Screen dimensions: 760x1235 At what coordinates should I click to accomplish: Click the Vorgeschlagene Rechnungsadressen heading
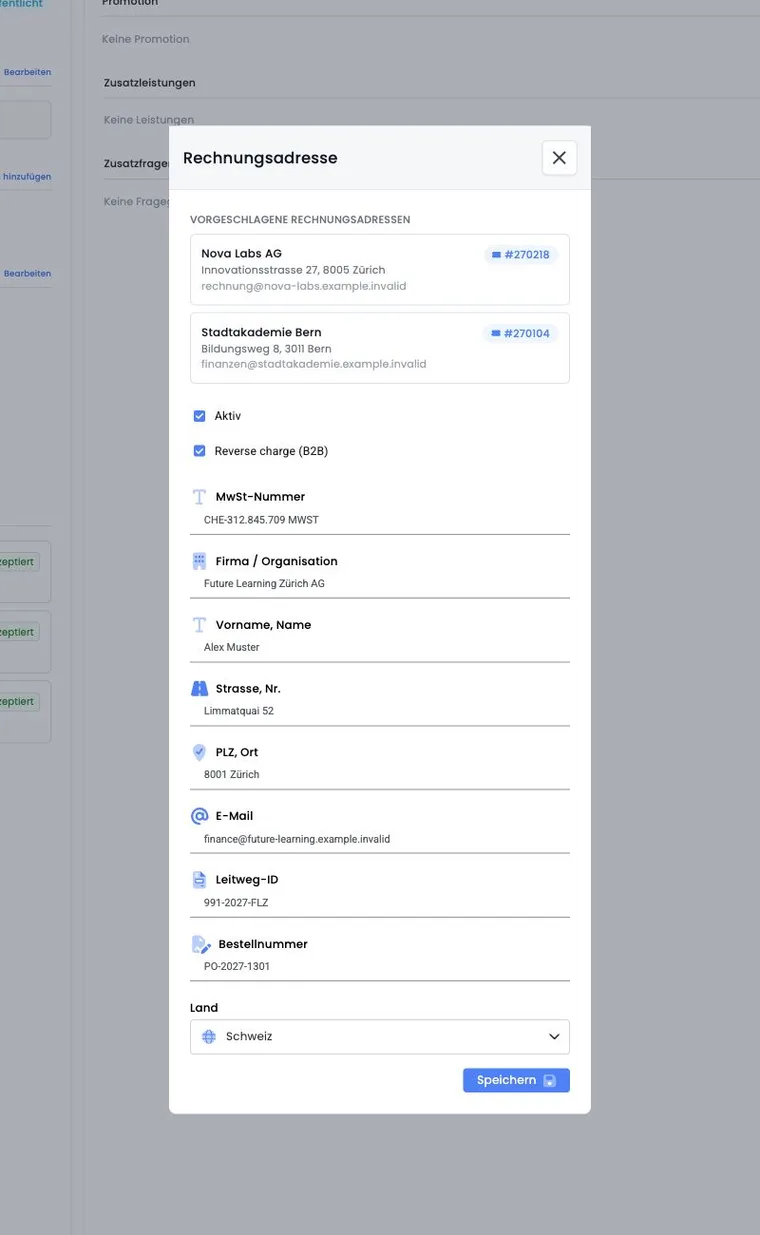coord(300,219)
